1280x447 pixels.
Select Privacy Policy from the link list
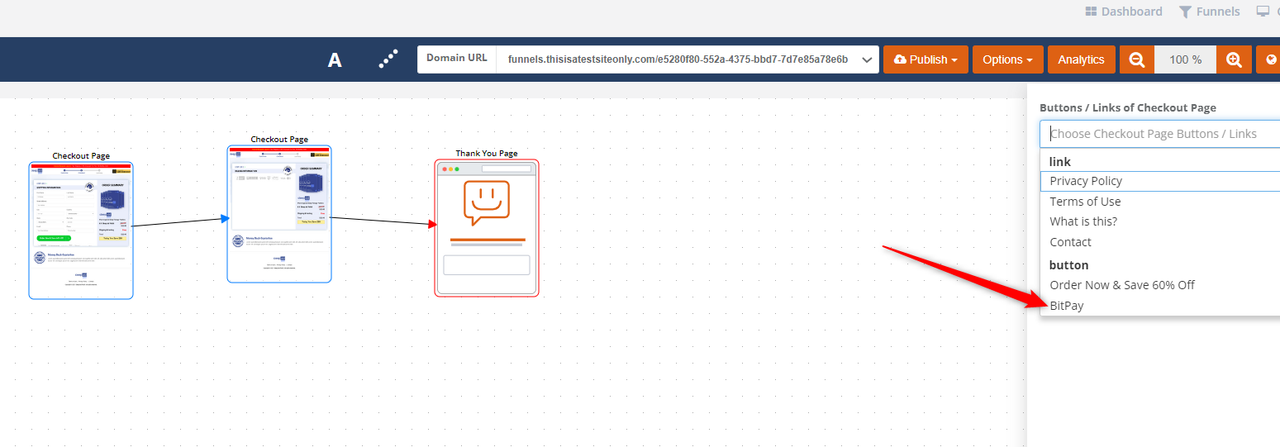(x=1086, y=181)
